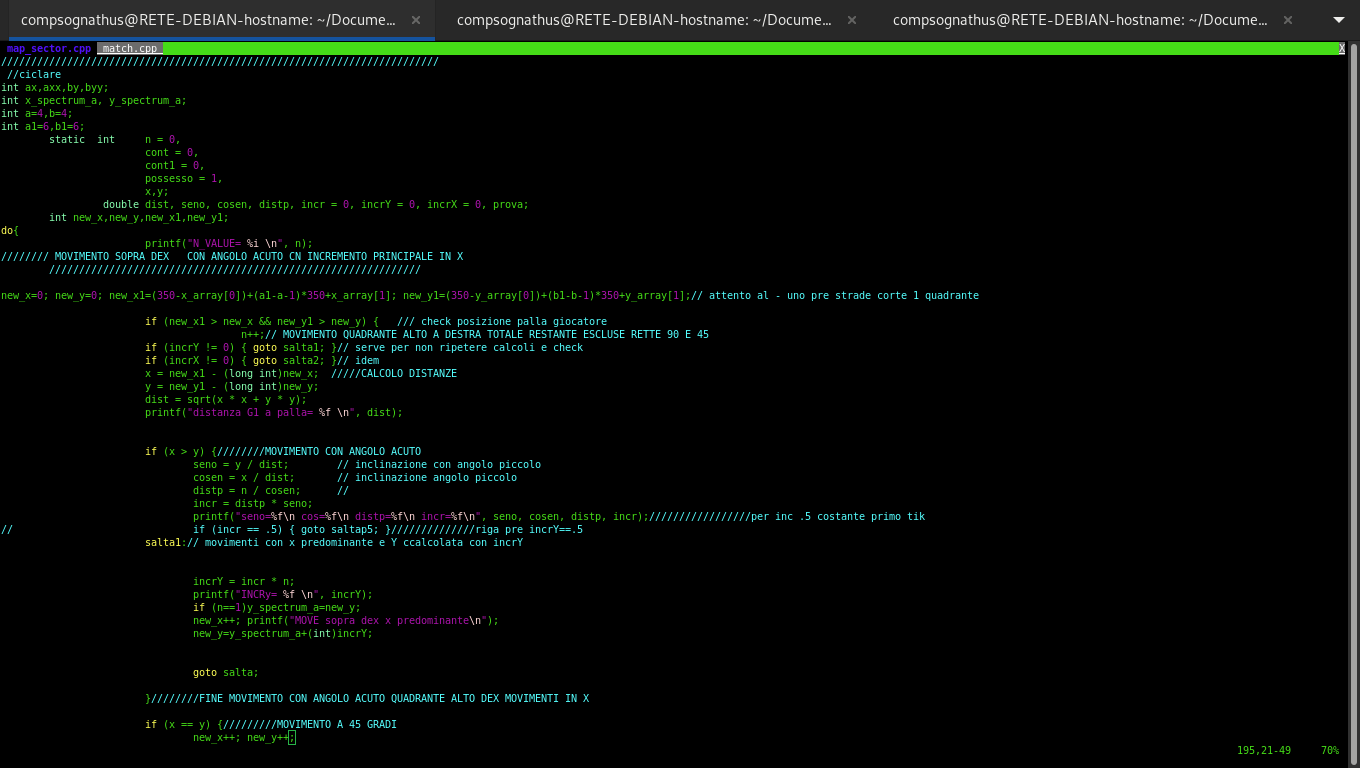Click the line 'int a=4,b=4;'
Screen dimensions: 1360x768
37,113
